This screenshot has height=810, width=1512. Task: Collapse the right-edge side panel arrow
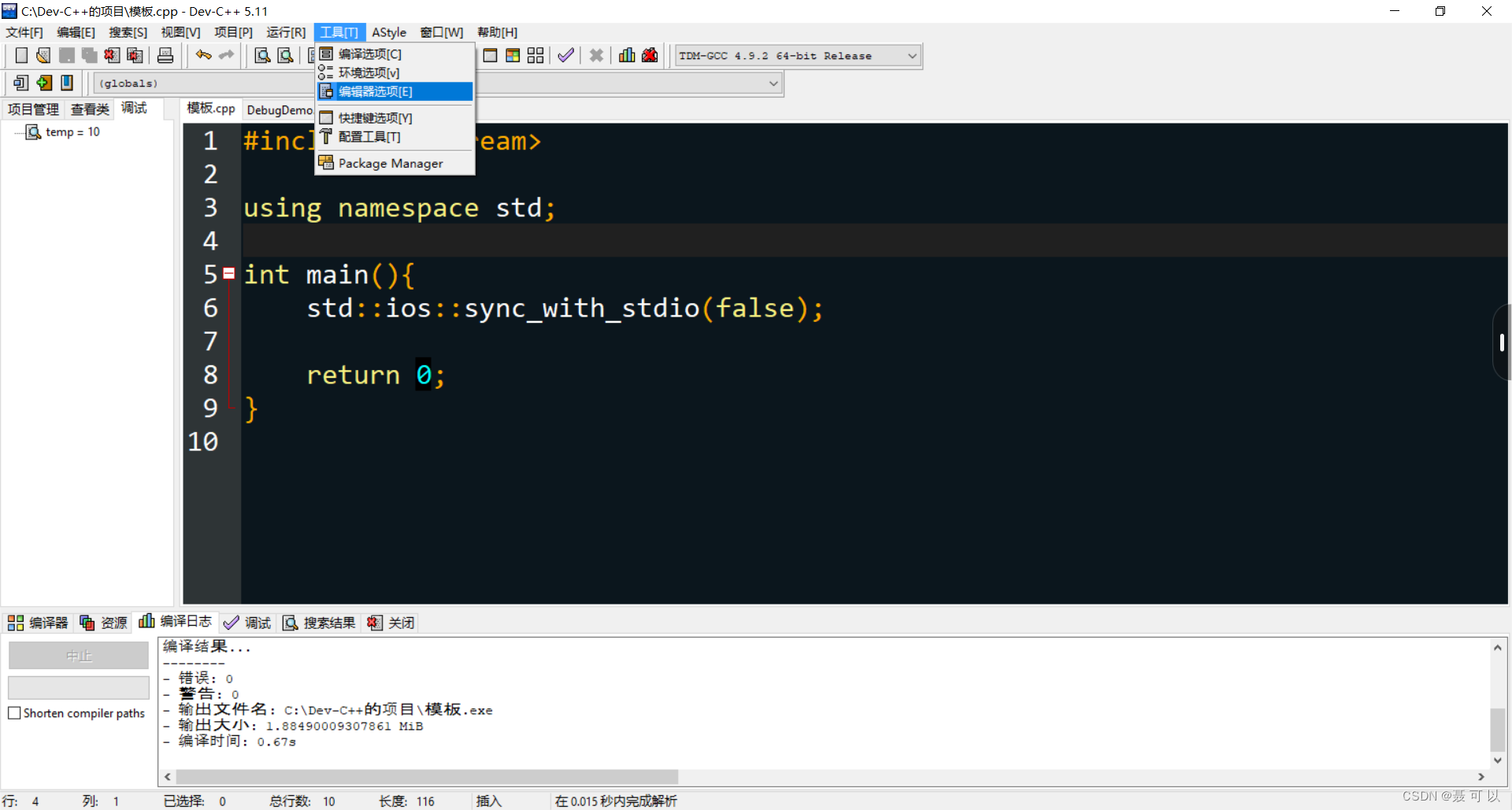tap(1503, 344)
